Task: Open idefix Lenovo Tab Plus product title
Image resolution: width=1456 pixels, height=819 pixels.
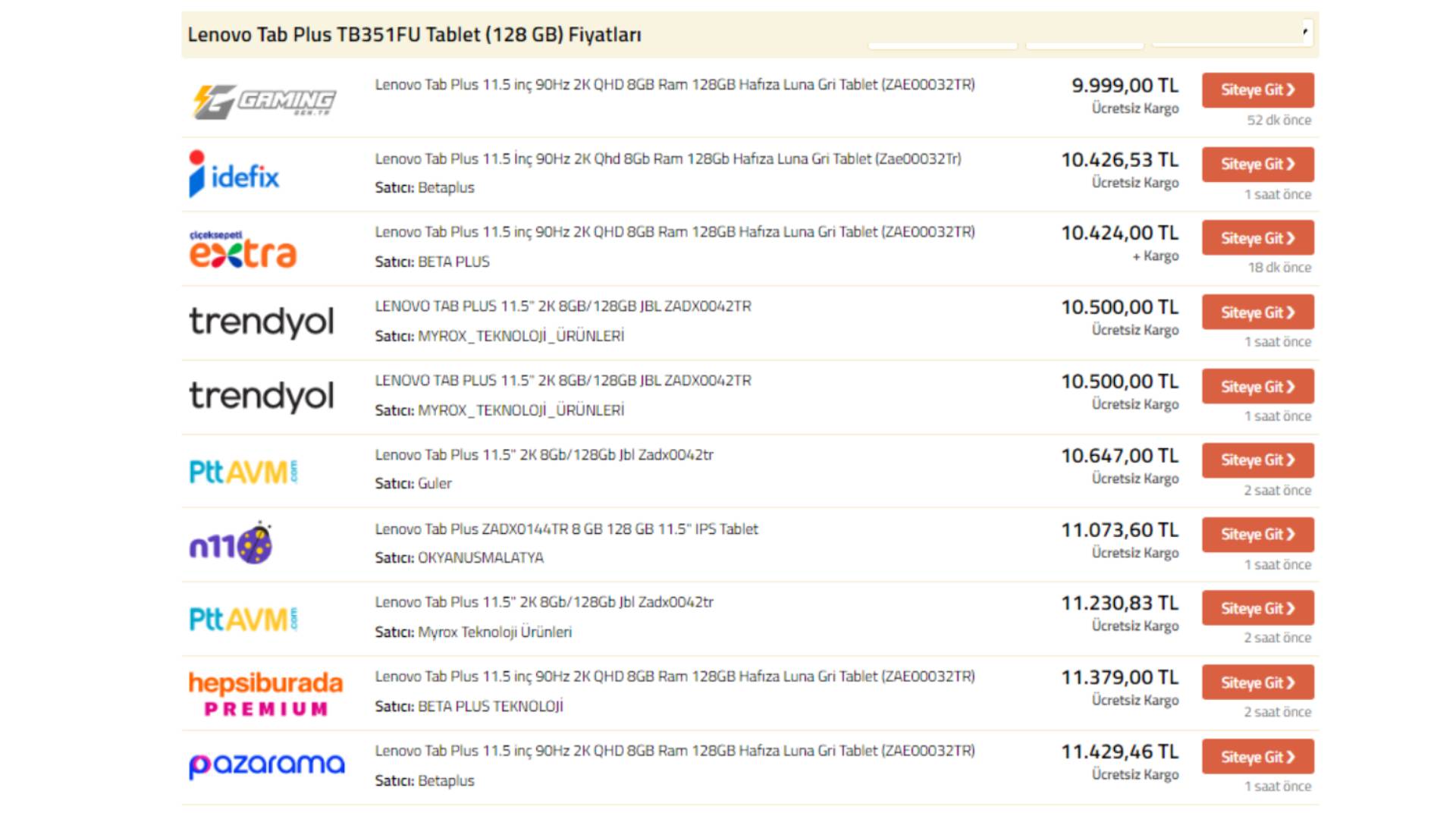Action: [668, 159]
